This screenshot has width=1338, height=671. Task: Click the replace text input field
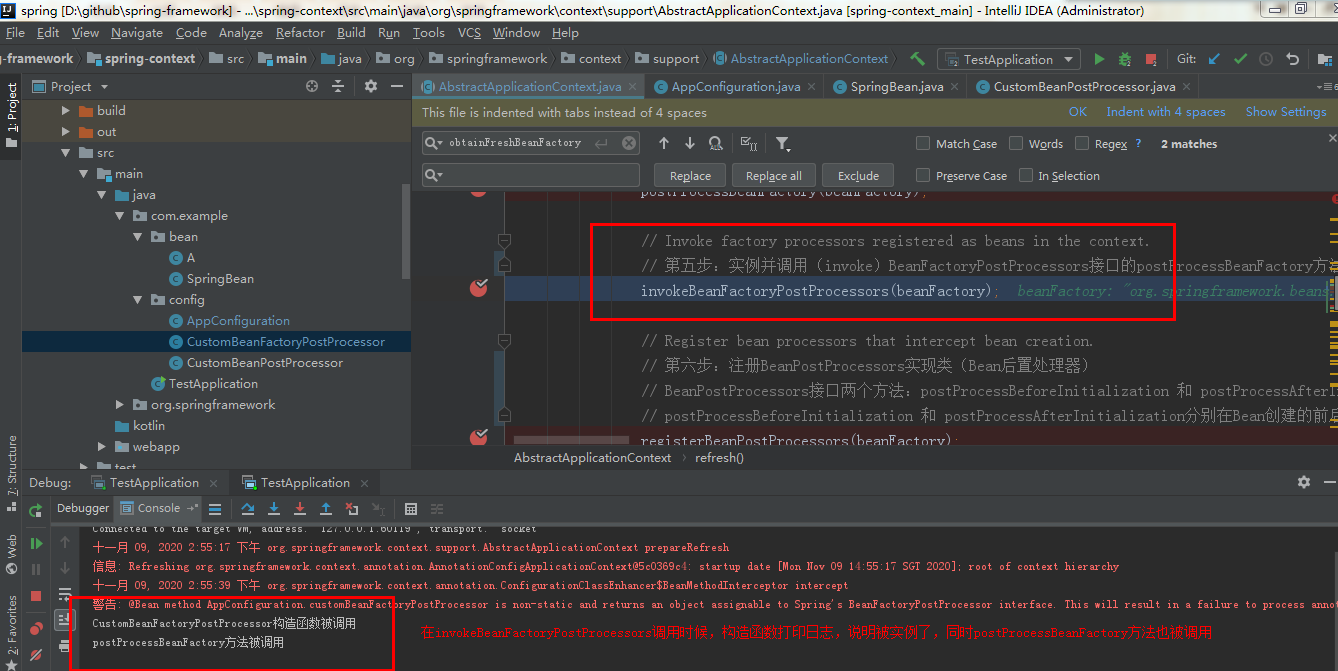coord(531,175)
